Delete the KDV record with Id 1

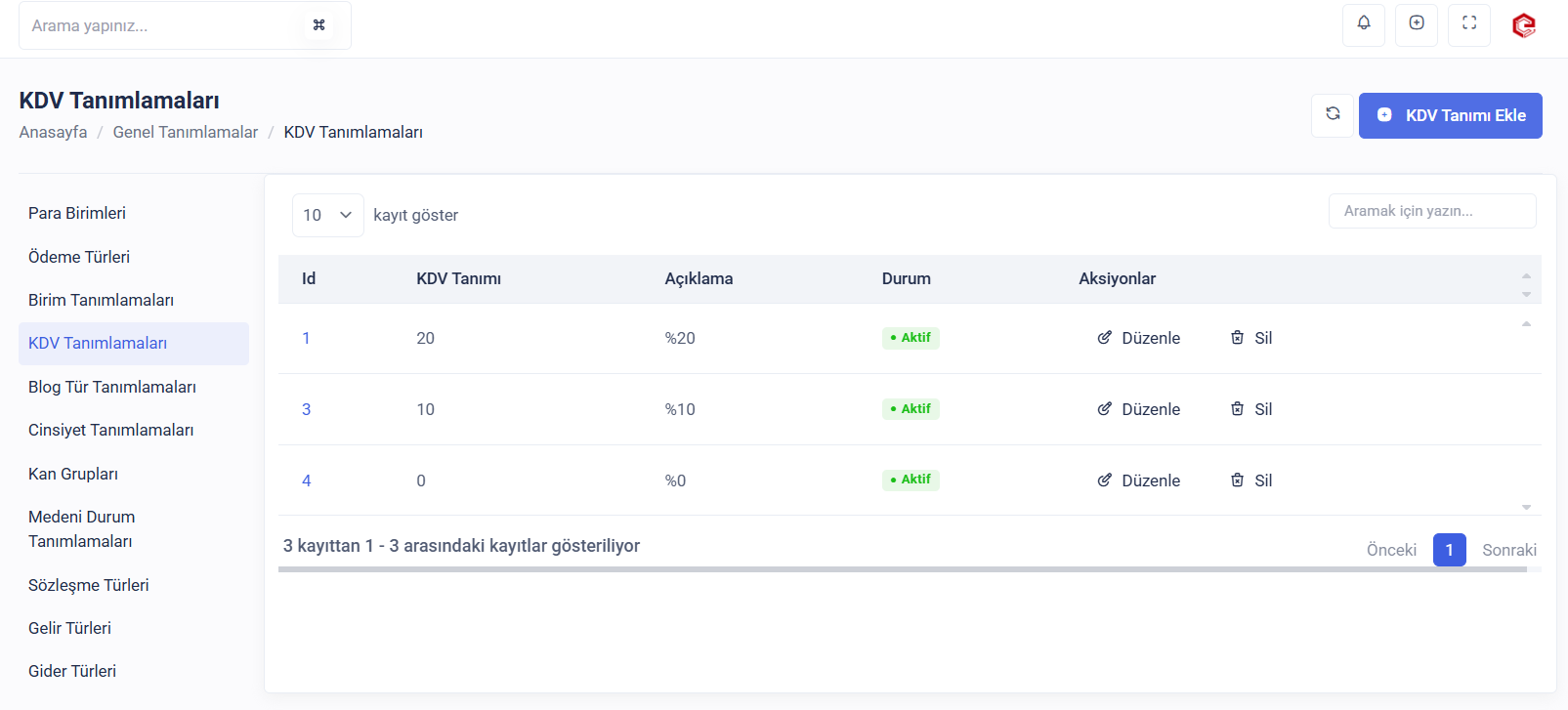tap(1250, 338)
